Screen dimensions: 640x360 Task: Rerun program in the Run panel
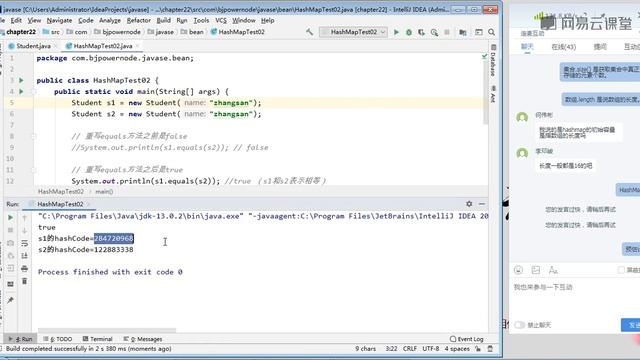(x=11, y=218)
